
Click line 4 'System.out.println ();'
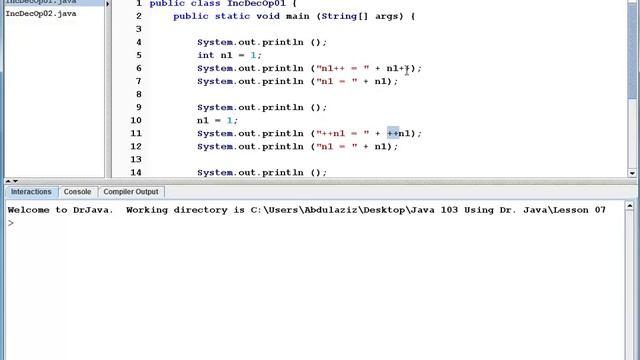tap(262, 42)
